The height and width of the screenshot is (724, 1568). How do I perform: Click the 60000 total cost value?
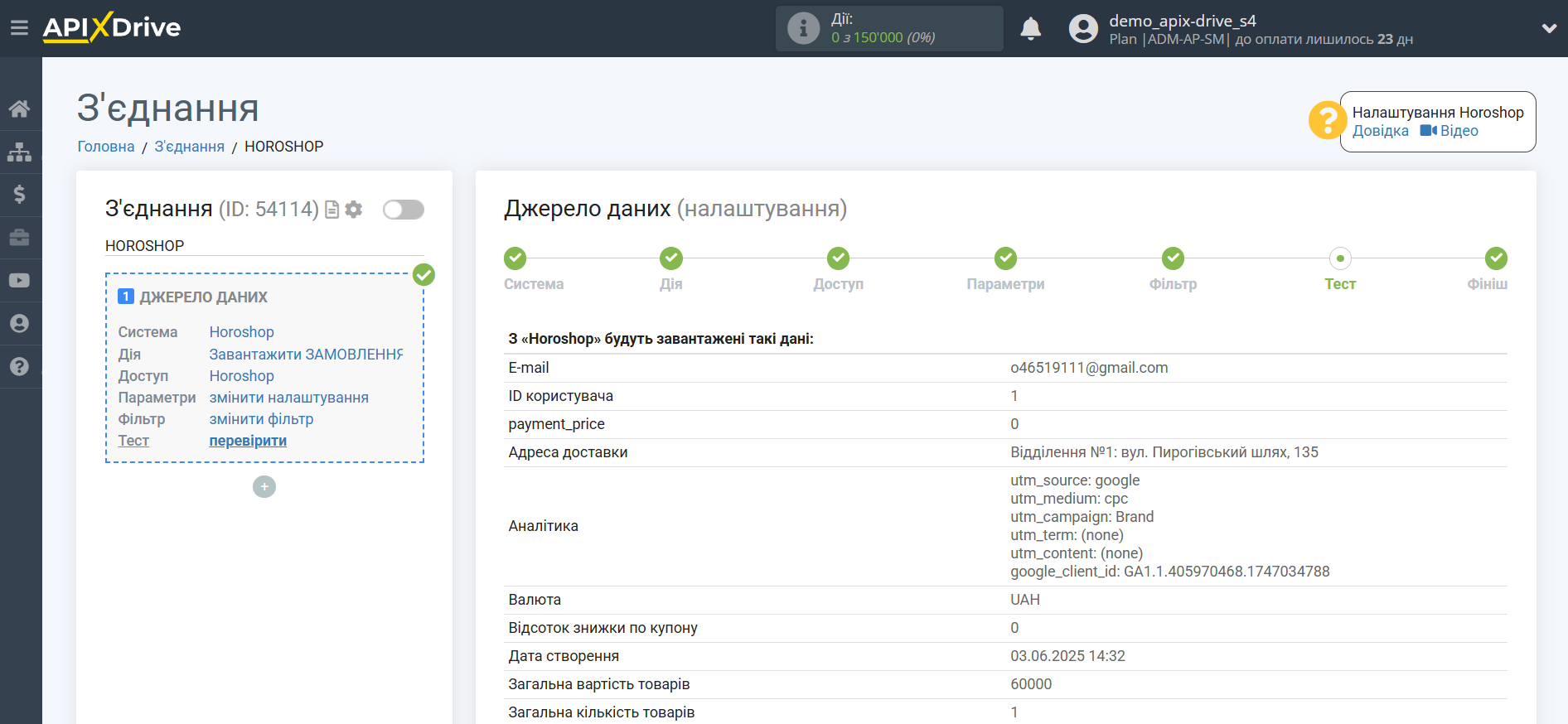tap(1031, 684)
